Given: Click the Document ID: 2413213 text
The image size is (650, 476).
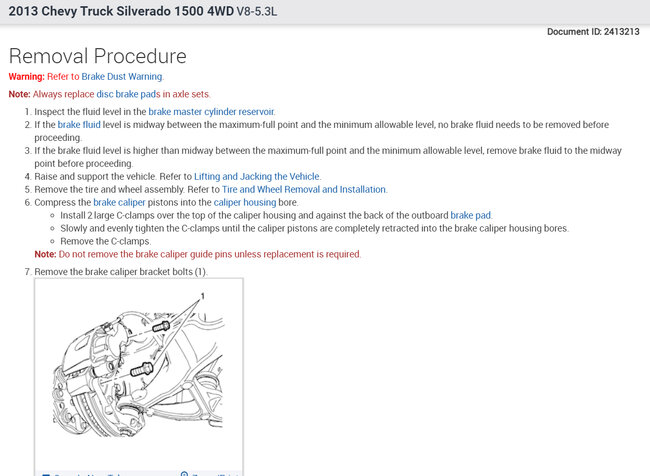Looking at the screenshot, I should pos(593,32).
